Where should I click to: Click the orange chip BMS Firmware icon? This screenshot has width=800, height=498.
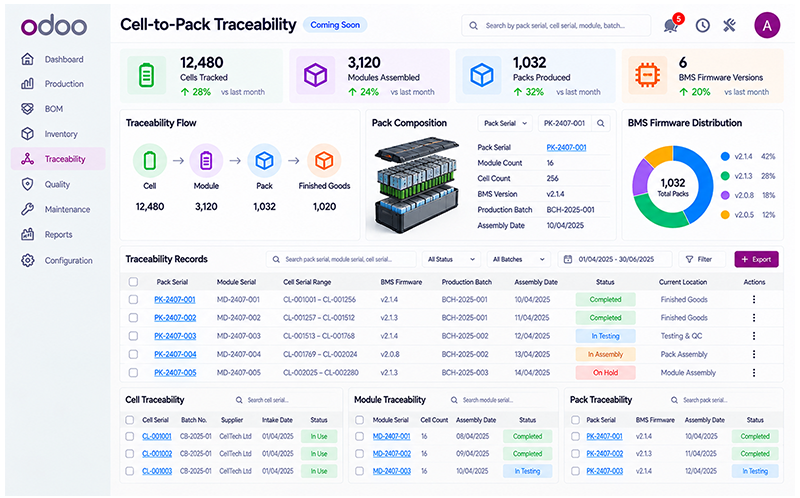coord(647,75)
